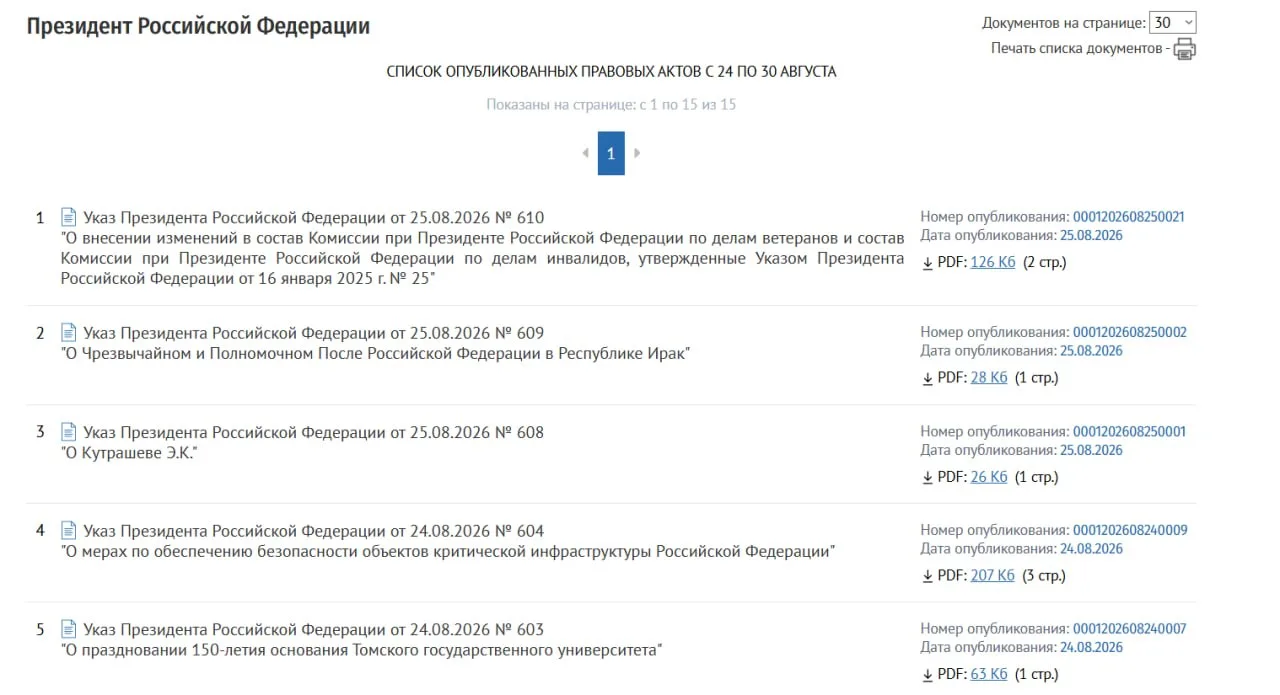The width and height of the screenshot is (1280, 695).
Task: Click the printer icon to print list
Action: point(1184,49)
